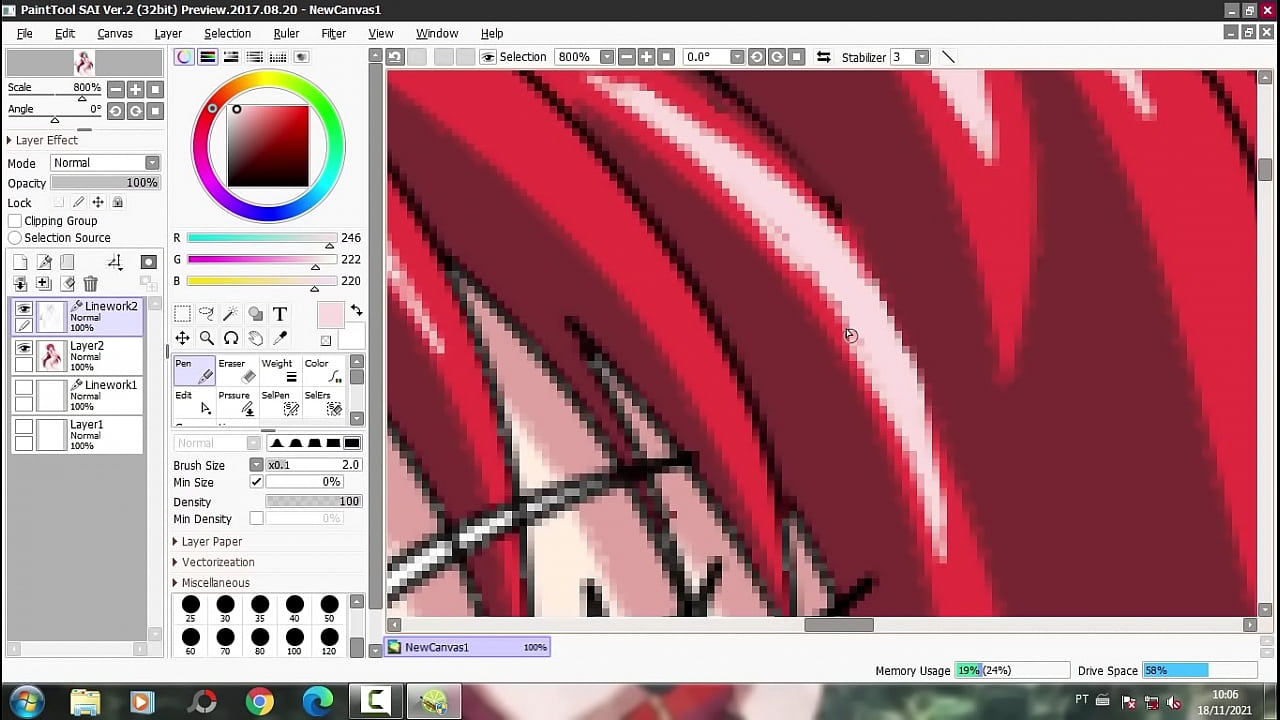The width and height of the screenshot is (1280, 720).
Task: Select the Magic Wand selection tool
Action: (x=230, y=313)
